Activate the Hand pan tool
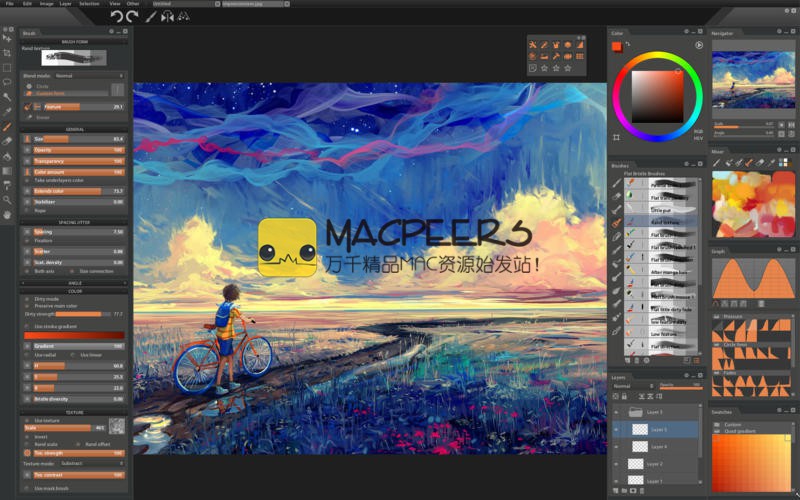 pyautogui.click(x=7, y=214)
